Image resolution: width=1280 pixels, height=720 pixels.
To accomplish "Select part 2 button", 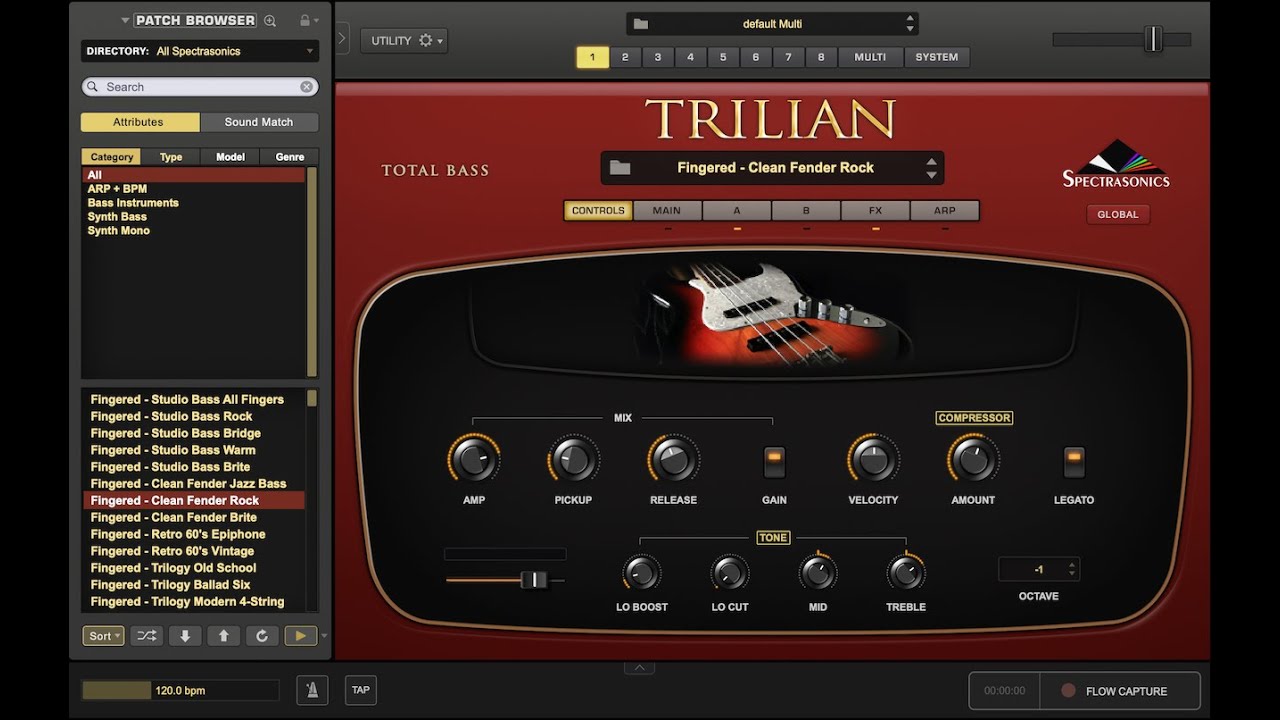I will pyautogui.click(x=625, y=57).
